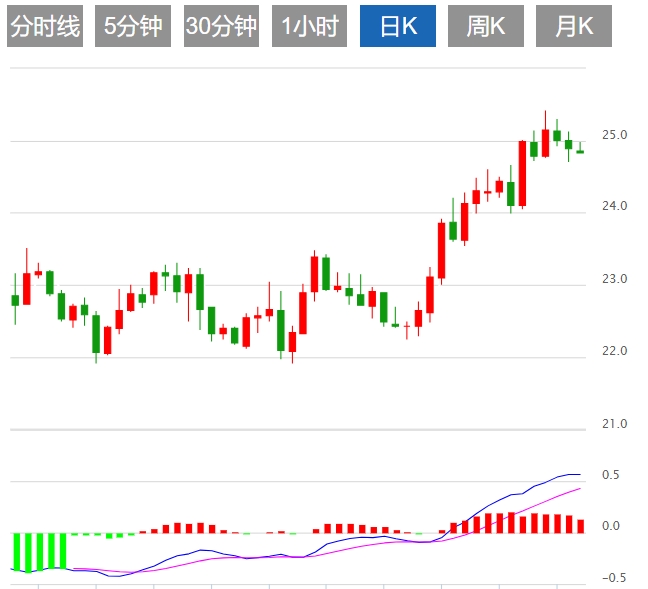Click the right end of the blue MACD line
This screenshot has height=589, width=648.
click(x=578, y=474)
